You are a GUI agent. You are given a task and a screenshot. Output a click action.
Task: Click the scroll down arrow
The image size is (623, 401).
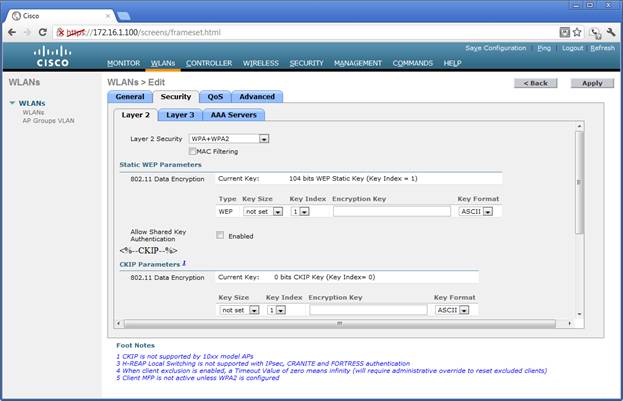[x=579, y=314]
